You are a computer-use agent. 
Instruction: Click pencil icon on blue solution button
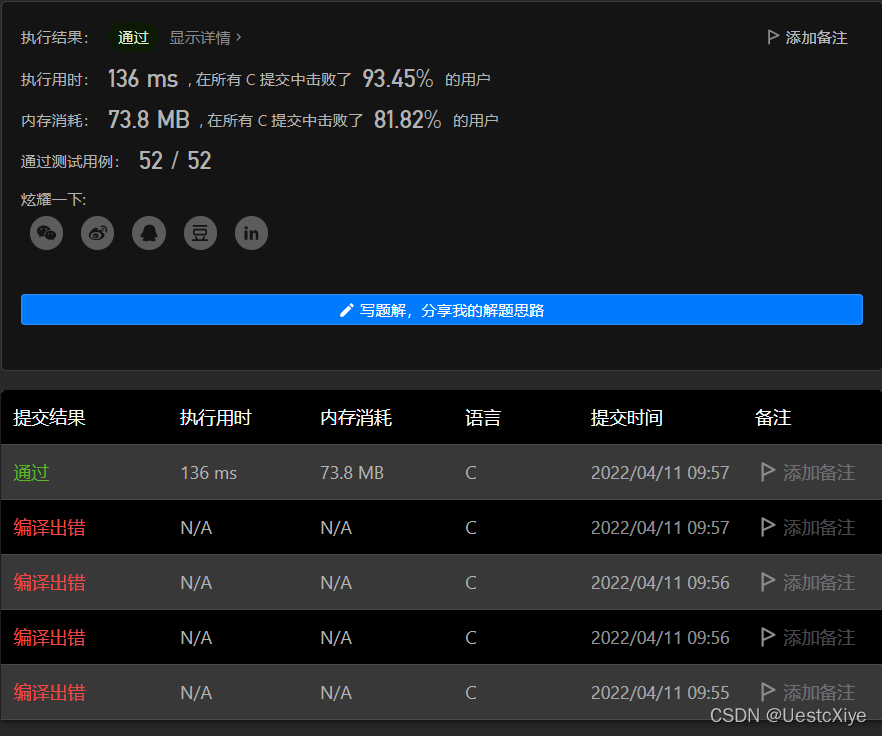[346, 310]
